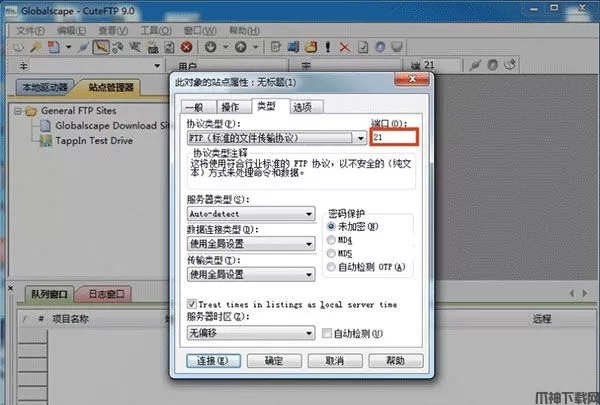Image resolution: width=600 pixels, height=405 pixels.
Task: Click the red X Delete icon
Action: tap(345, 47)
